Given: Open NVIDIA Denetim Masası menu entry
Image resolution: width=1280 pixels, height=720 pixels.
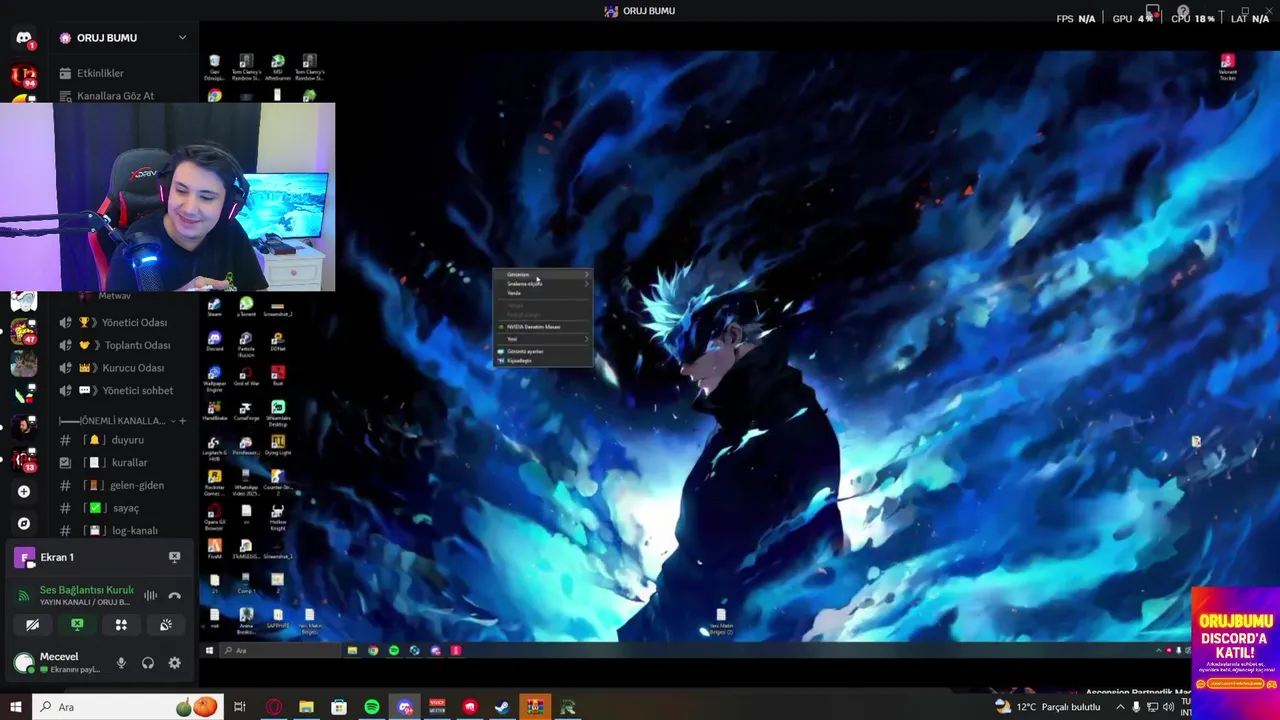Looking at the screenshot, I should tap(543, 327).
